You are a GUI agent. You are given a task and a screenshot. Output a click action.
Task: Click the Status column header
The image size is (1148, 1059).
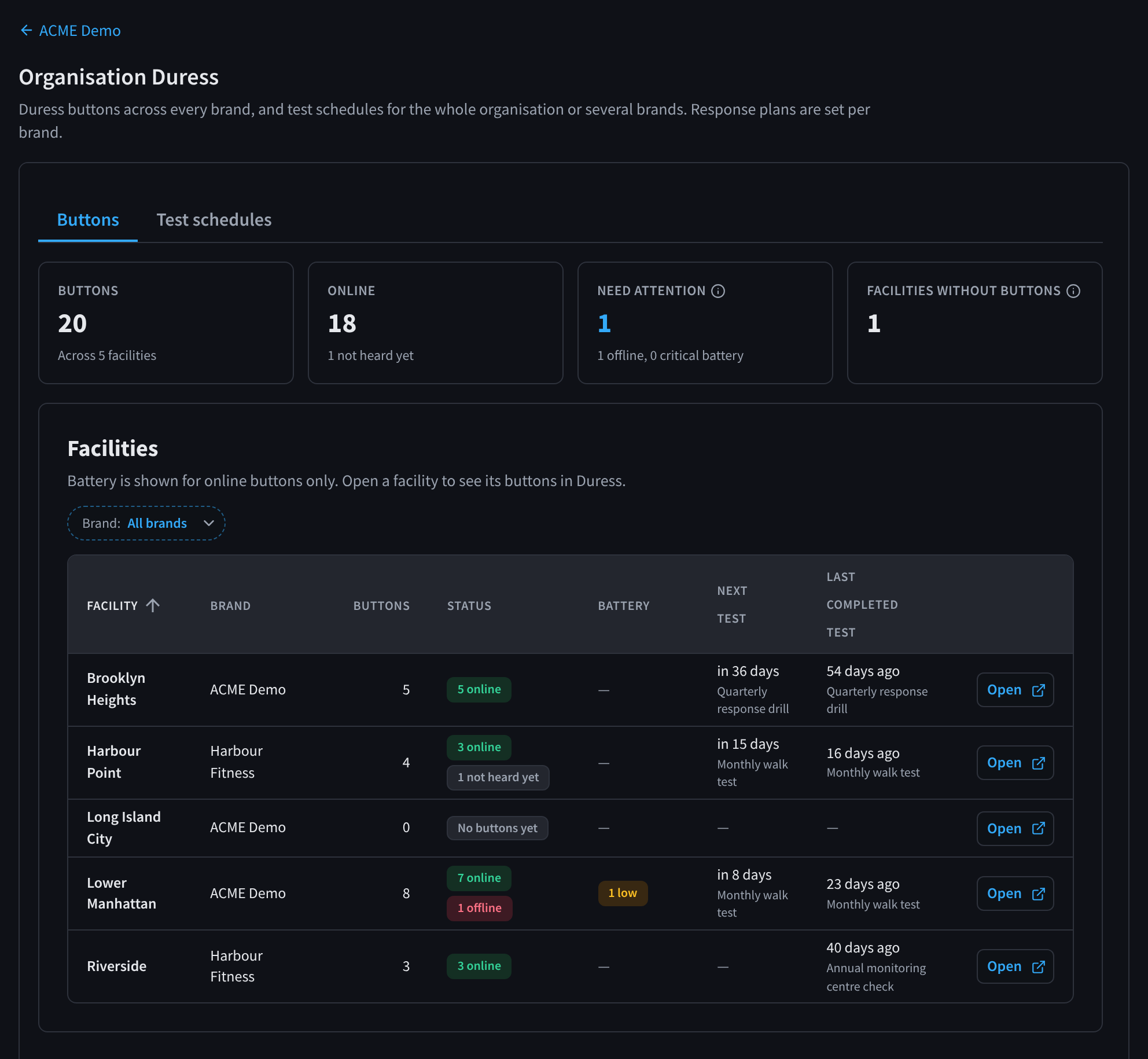coord(469,605)
